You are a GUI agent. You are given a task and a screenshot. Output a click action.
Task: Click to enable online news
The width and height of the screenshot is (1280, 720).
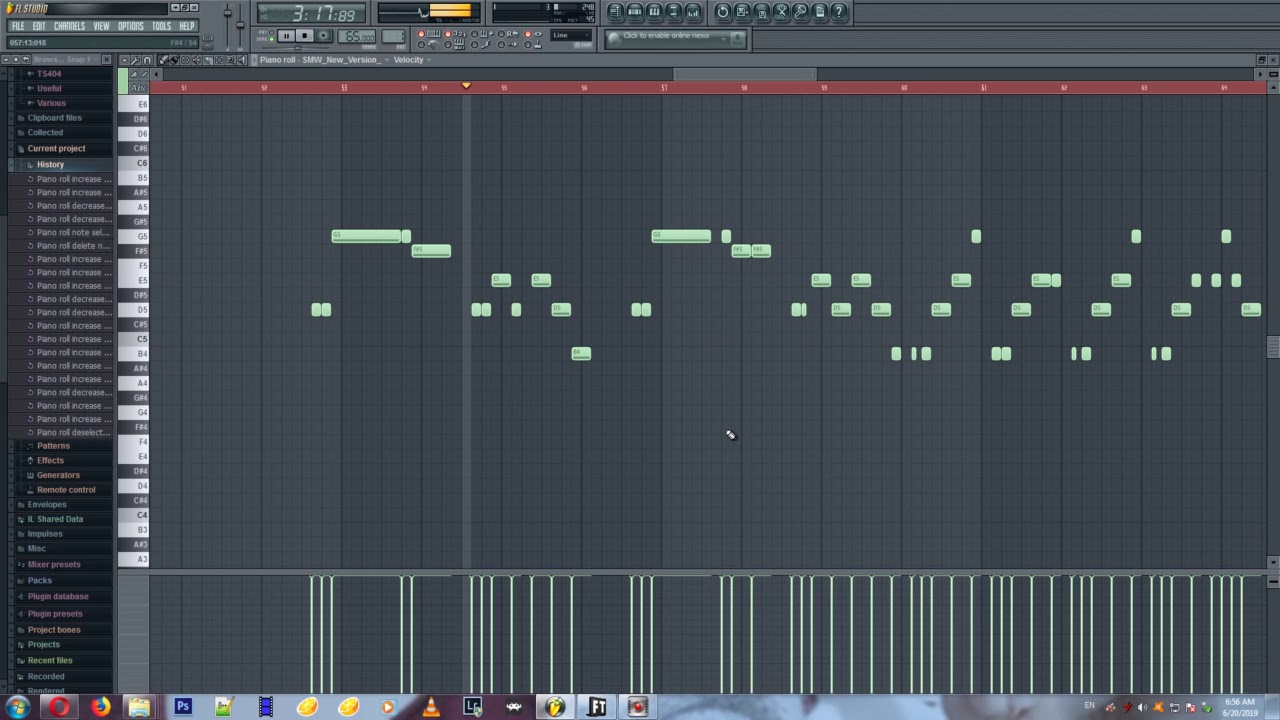coord(666,36)
